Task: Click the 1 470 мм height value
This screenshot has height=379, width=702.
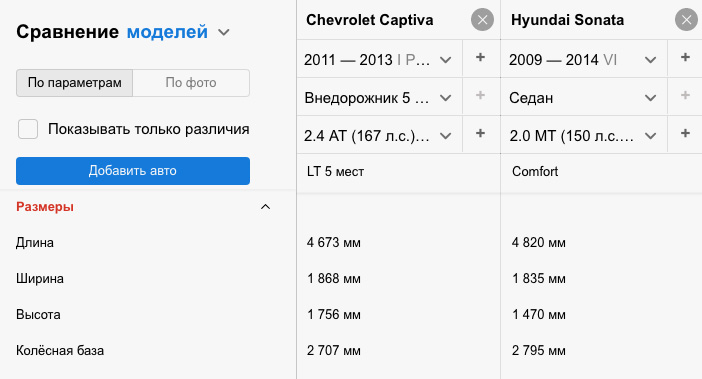Action: [x=539, y=315]
